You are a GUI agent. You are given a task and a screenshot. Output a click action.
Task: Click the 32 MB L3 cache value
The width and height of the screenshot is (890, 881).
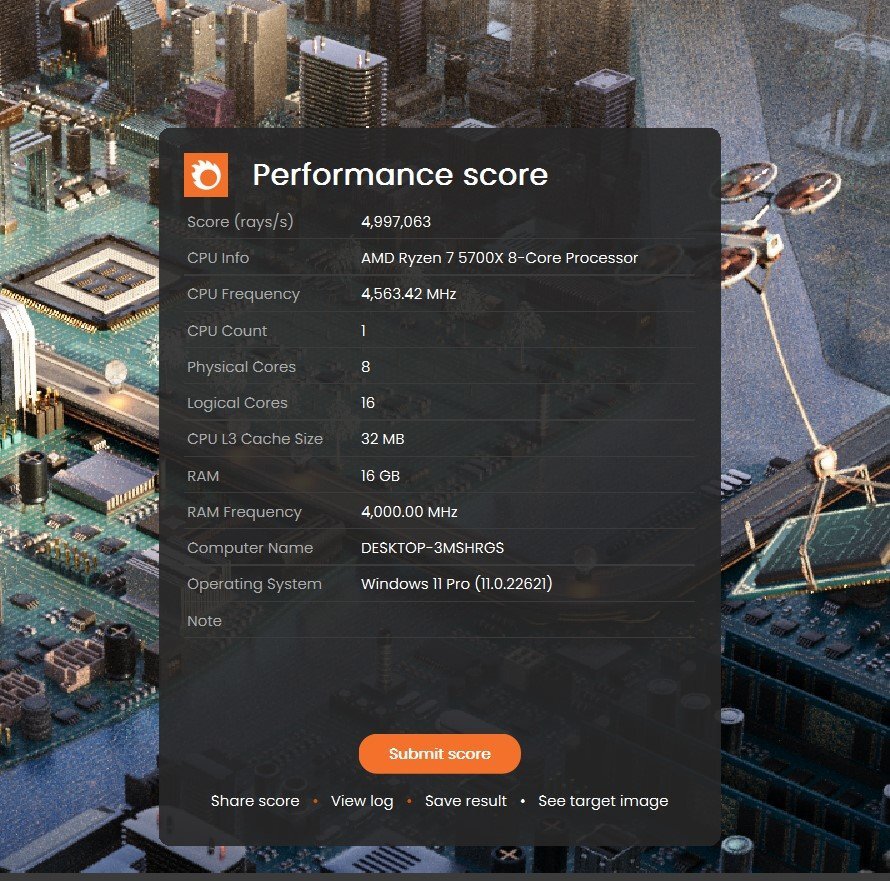(383, 439)
